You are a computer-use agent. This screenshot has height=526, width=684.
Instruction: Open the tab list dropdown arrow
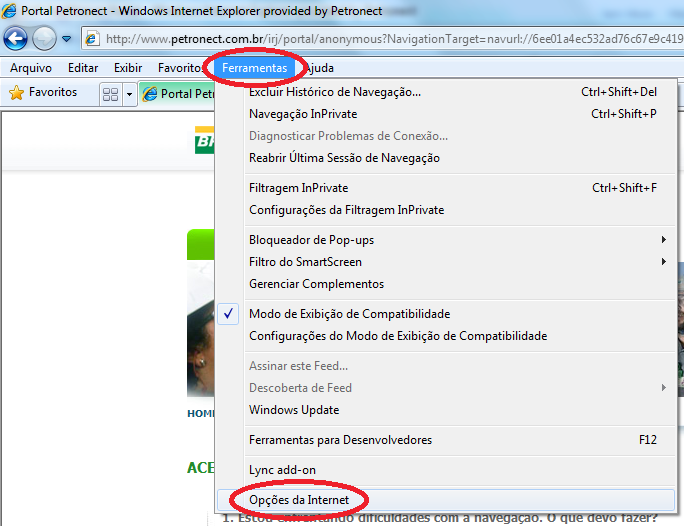(129, 94)
